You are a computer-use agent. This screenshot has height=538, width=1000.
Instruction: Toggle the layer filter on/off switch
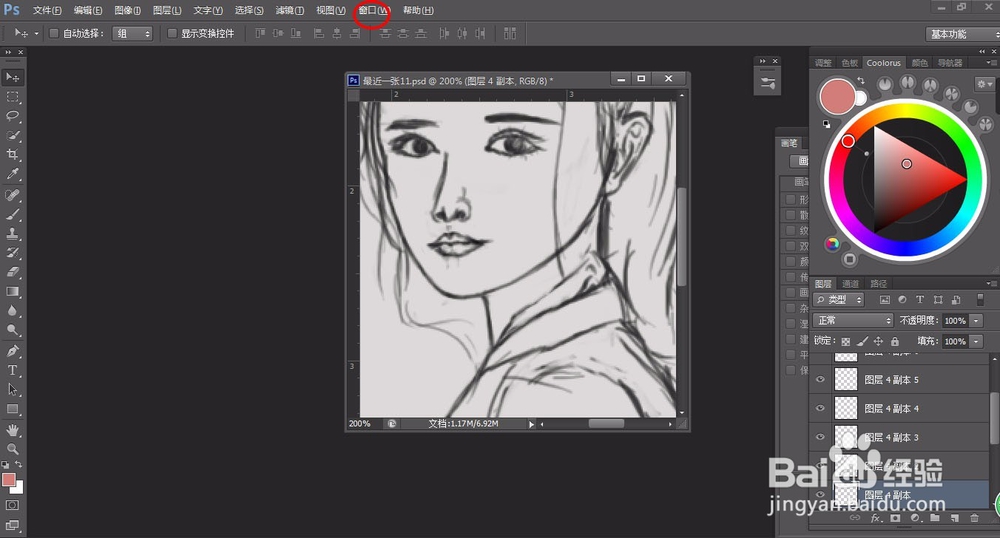click(980, 300)
